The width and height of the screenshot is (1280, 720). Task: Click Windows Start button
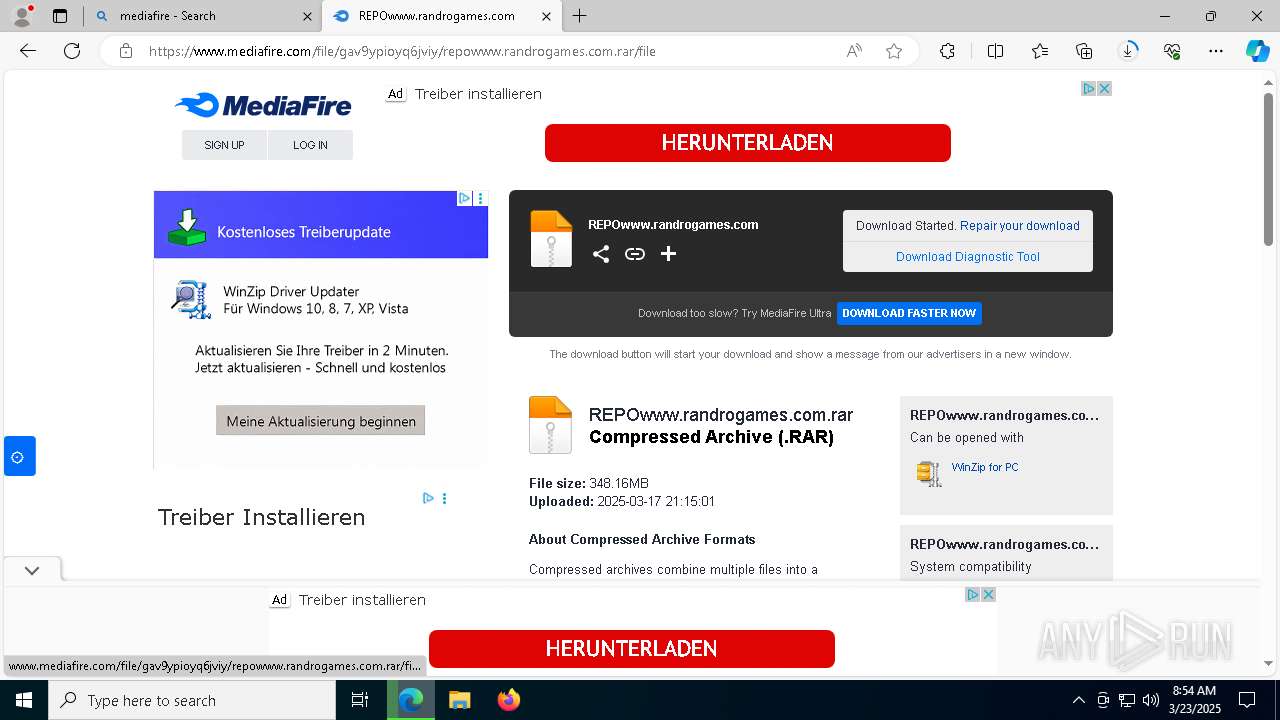click(24, 700)
